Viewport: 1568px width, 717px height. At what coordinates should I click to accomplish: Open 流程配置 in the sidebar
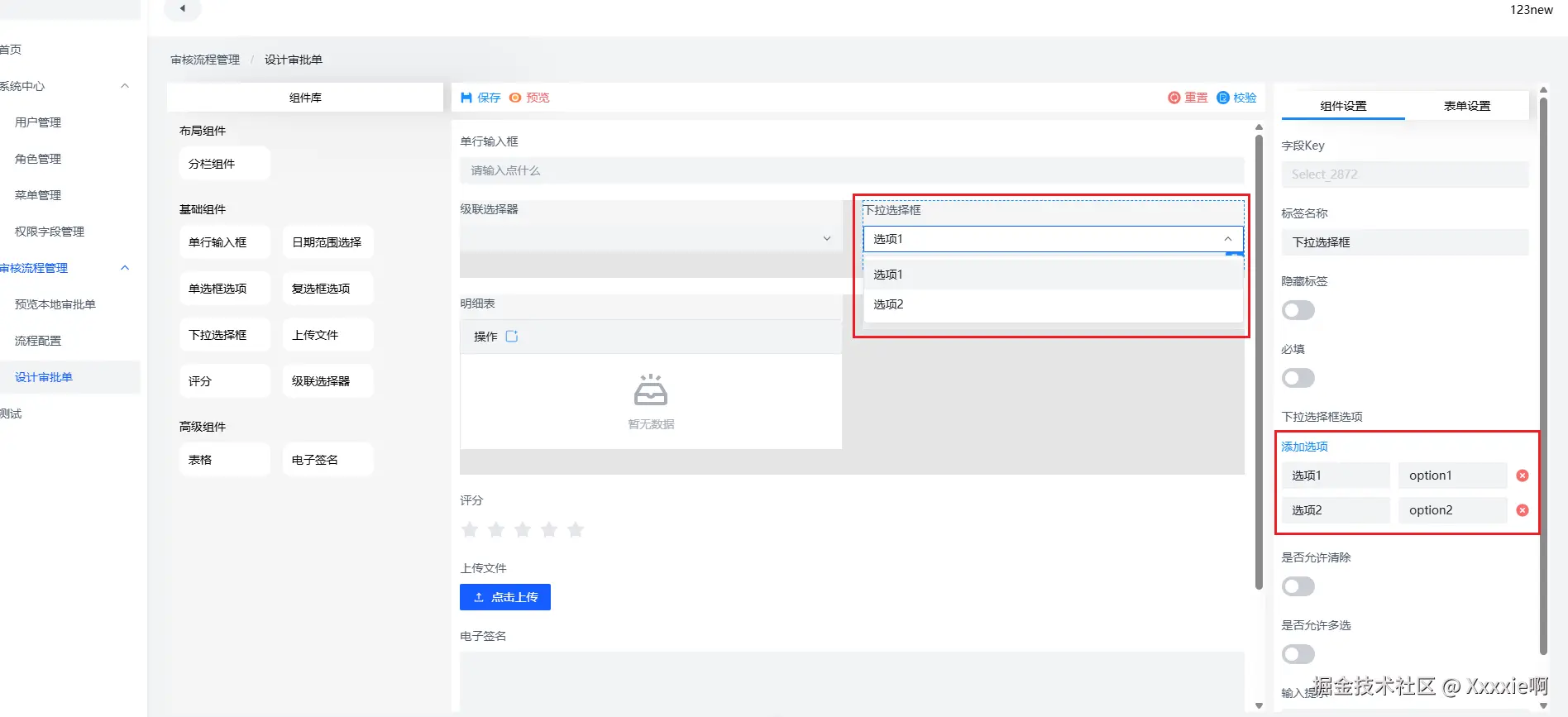[38, 341]
